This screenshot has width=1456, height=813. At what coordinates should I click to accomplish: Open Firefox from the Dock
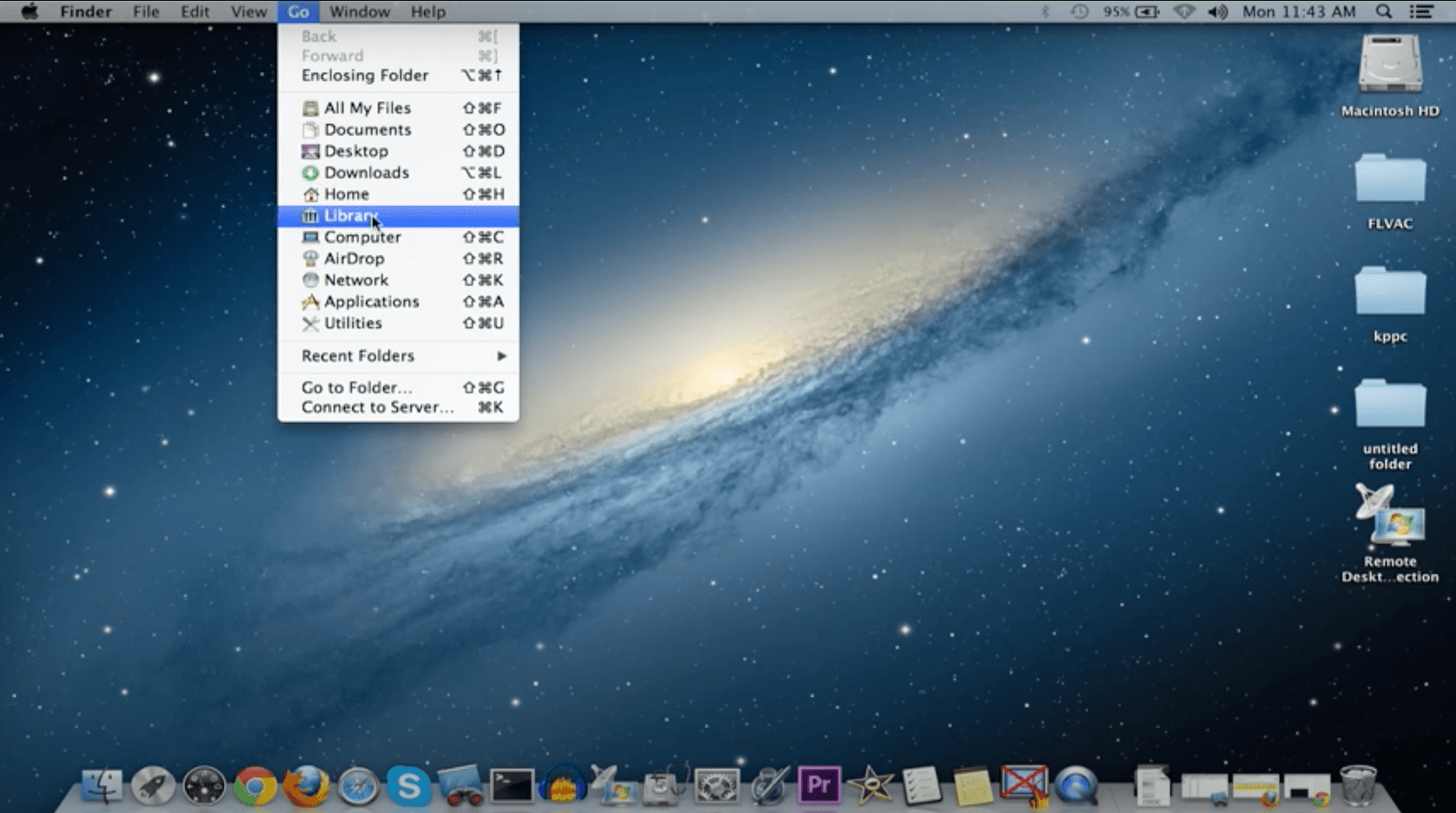[306, 786]
